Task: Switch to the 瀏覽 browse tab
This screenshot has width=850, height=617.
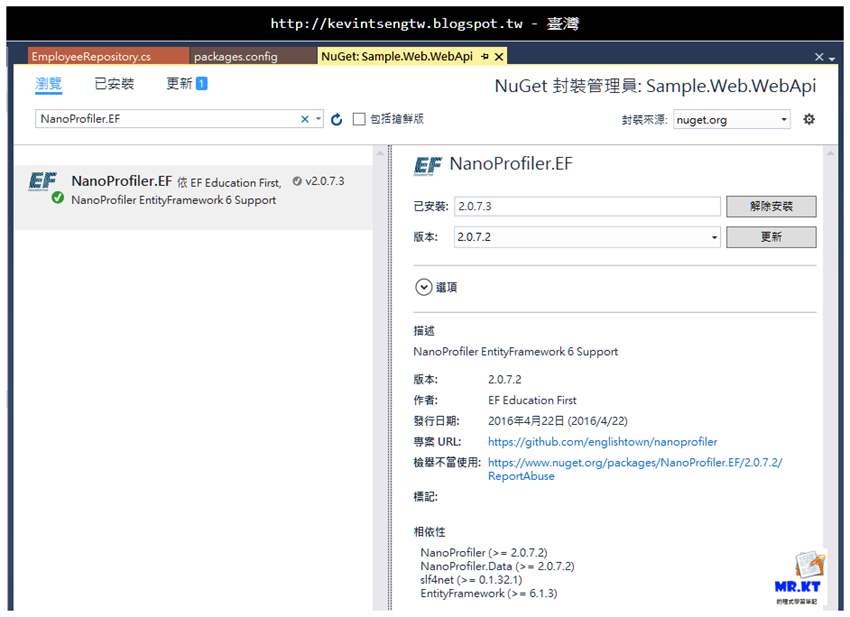Action: tap(48, 83)
